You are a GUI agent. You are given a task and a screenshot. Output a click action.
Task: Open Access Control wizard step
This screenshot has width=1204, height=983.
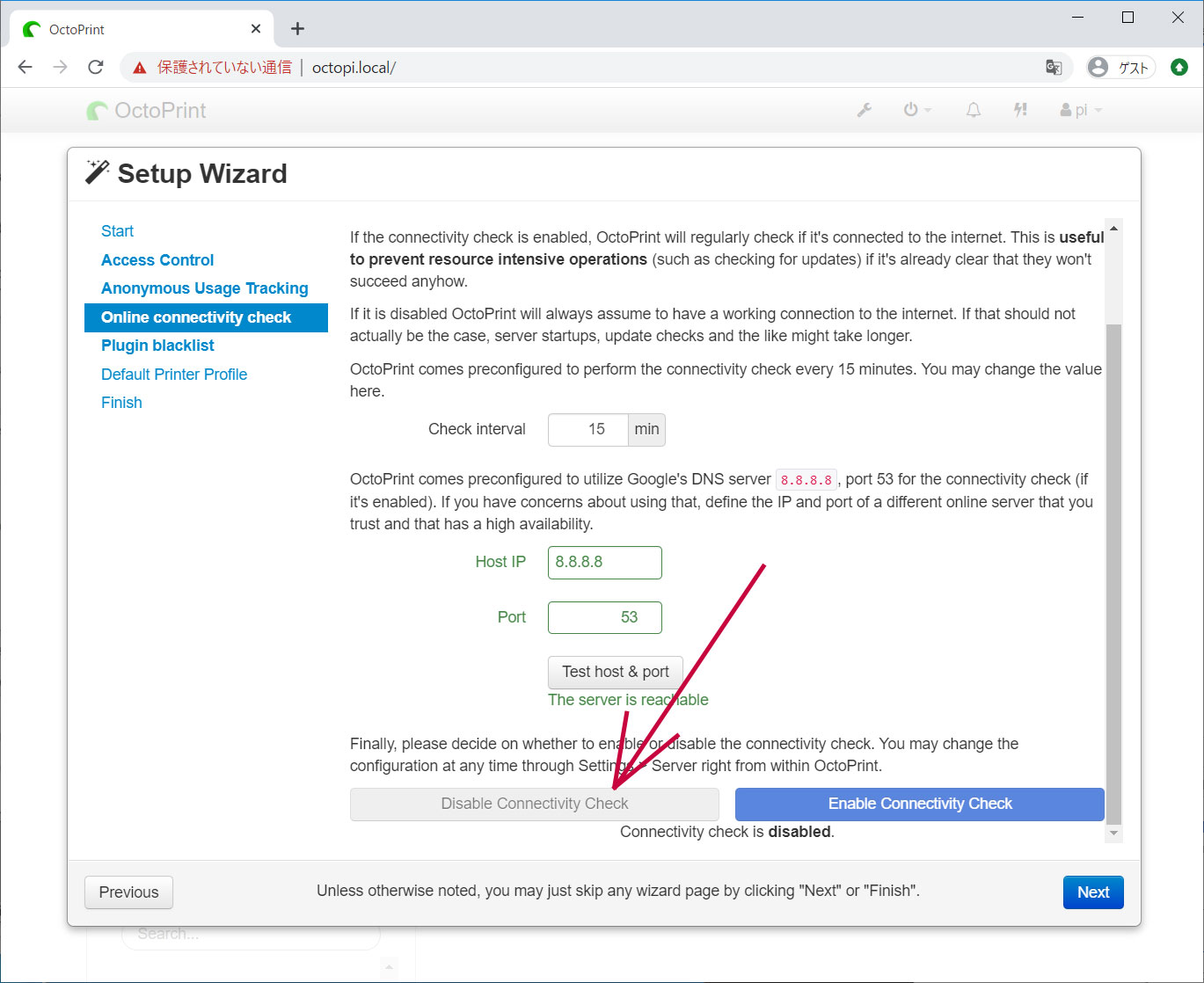(157, 260)
